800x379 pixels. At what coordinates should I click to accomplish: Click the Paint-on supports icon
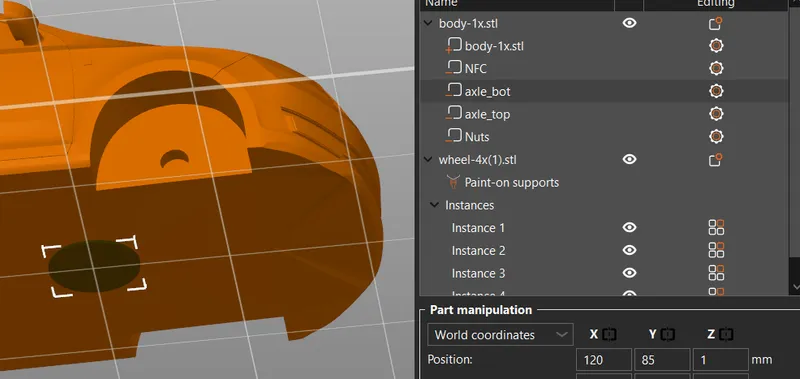click(x=452, y=182)
